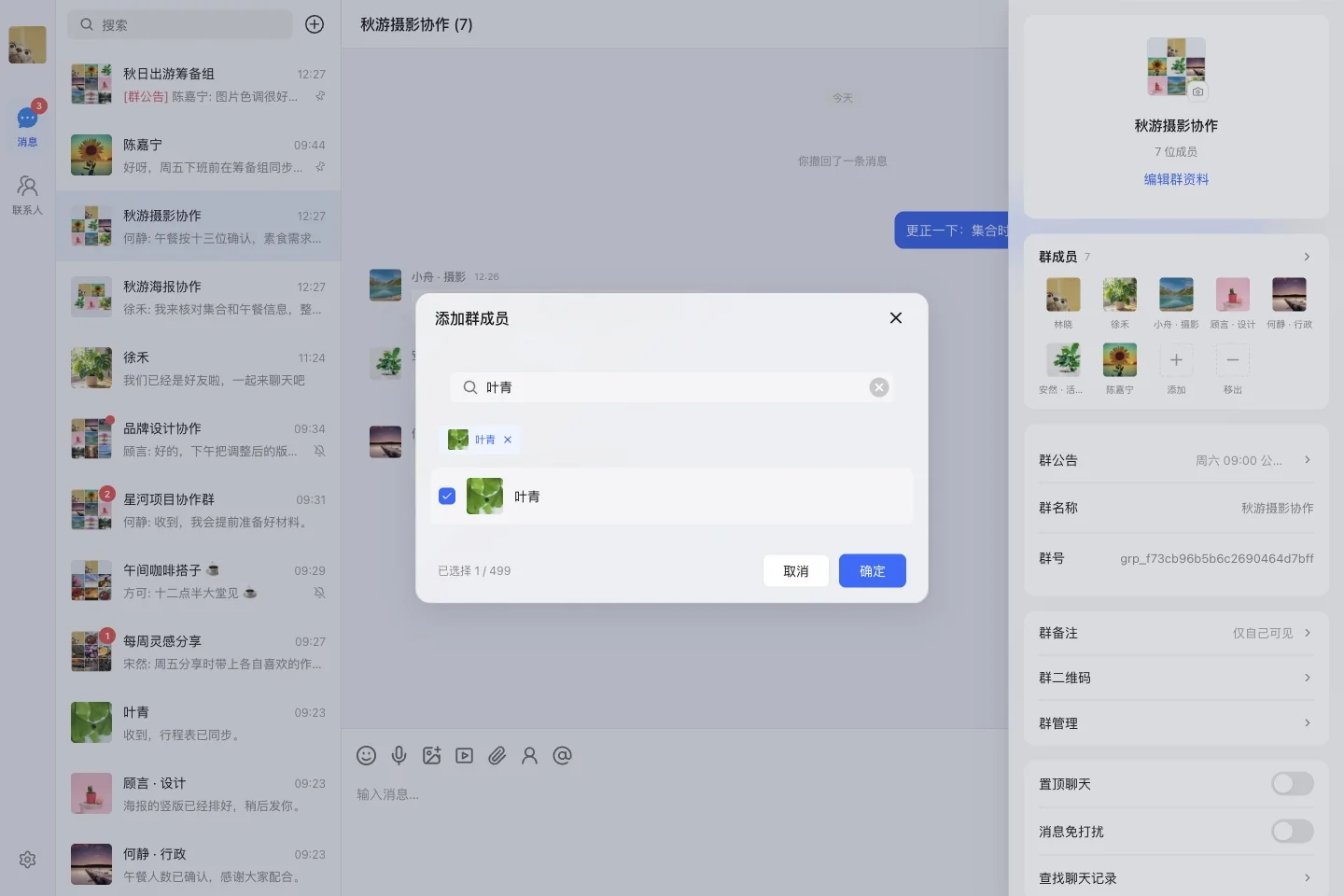
Task: Uncheck the 叶青 checkbox
Action: [447, 497]
